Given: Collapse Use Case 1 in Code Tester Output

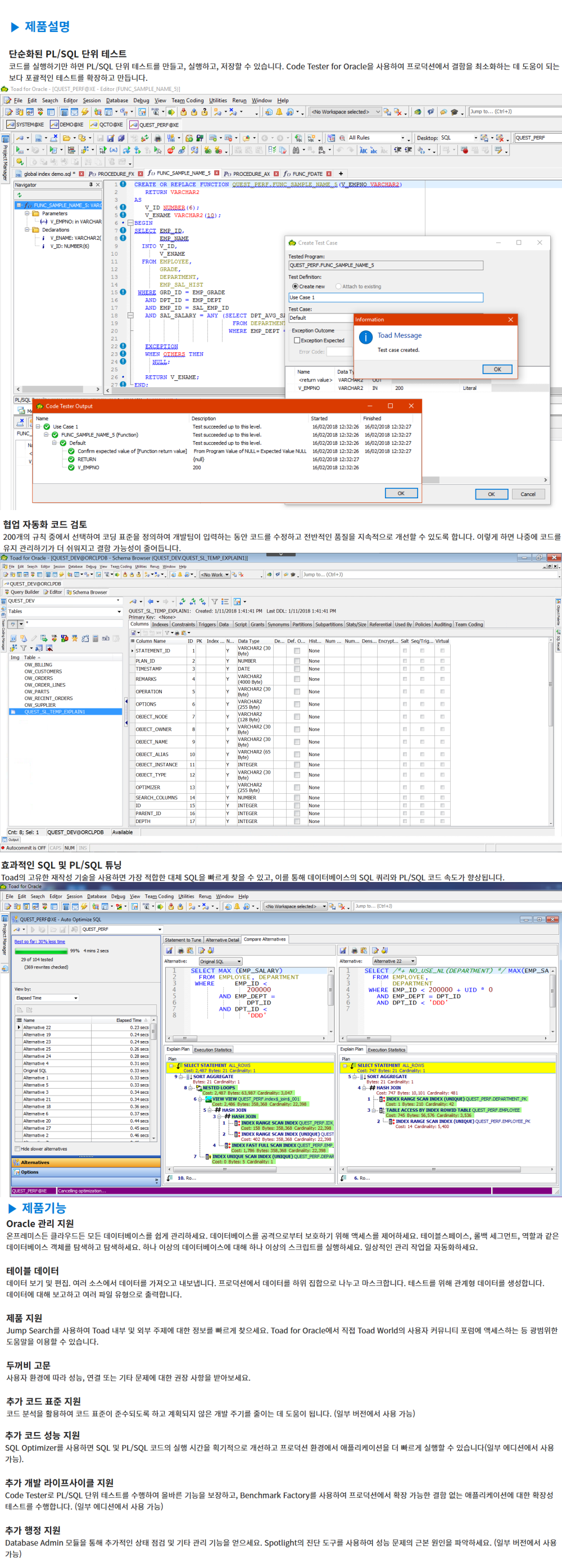Looking at the screenshot, I should click(x=38, y=427).
